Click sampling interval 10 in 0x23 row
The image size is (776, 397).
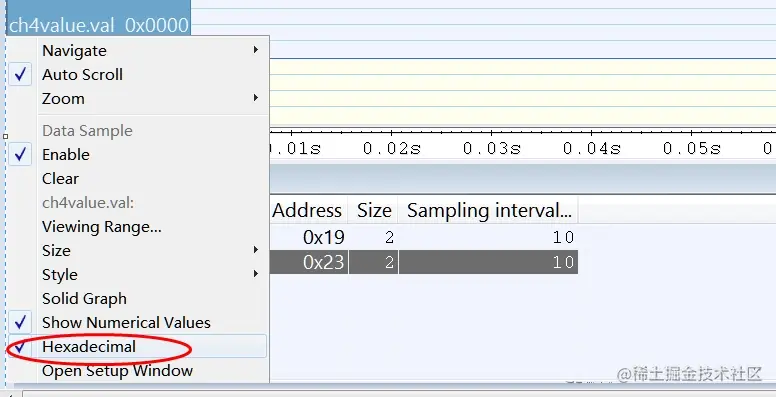[489, 262]
